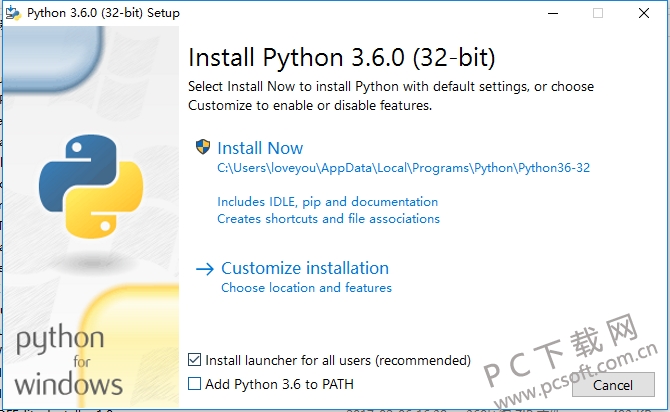Click the shield icon beside Install Now
This screenshot has width=670, height=412.
coord(204,147)
